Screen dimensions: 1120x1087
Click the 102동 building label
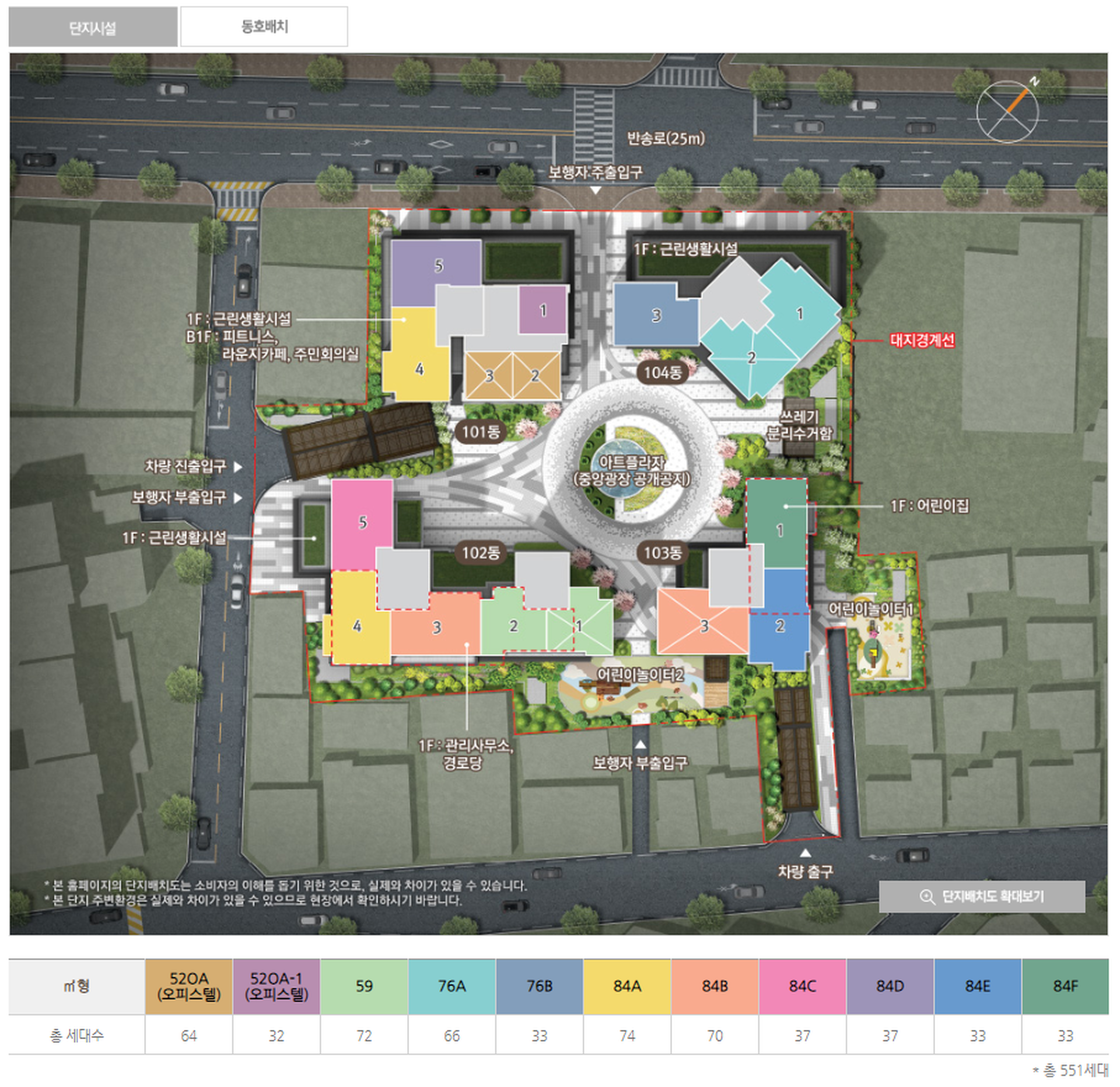click(481, 553)
